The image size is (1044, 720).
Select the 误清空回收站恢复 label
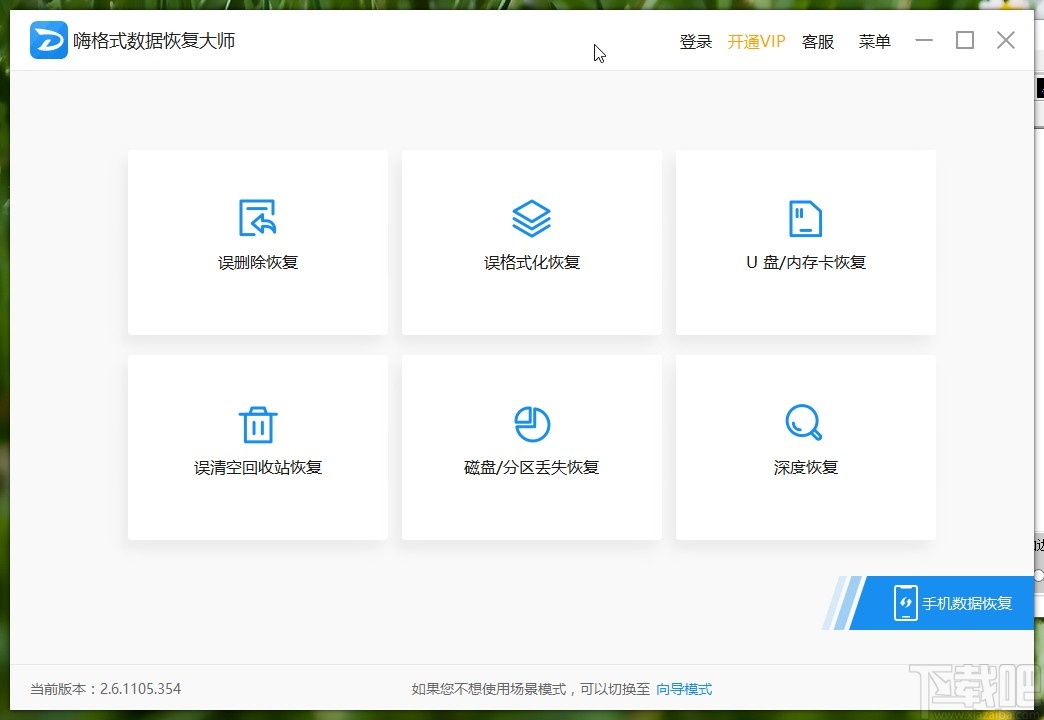[x=258, y=468]
